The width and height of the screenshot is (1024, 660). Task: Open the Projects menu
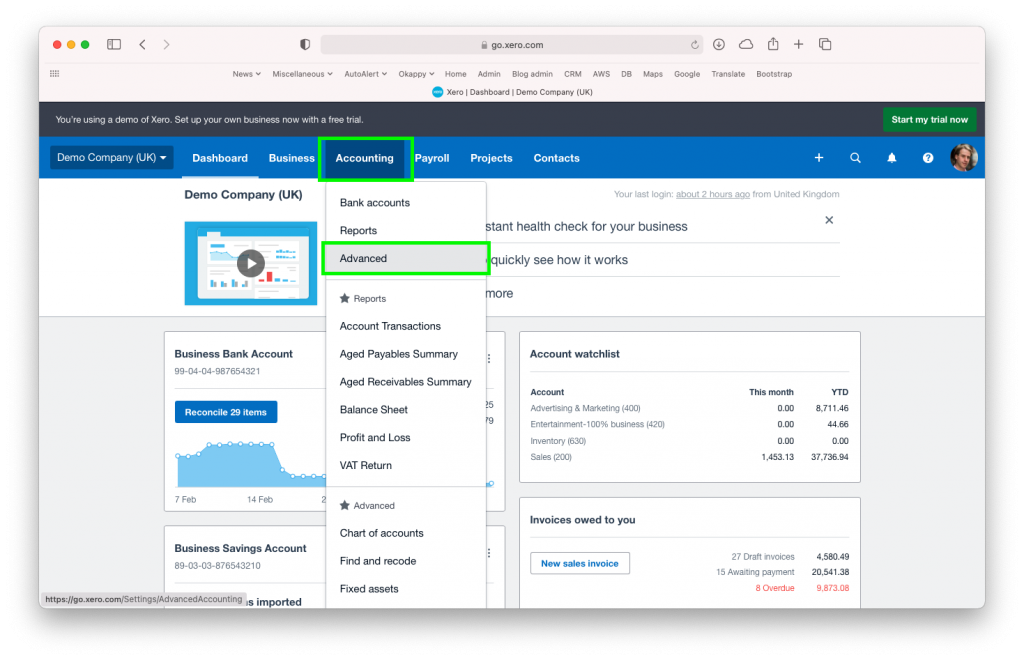click(491, 158)
